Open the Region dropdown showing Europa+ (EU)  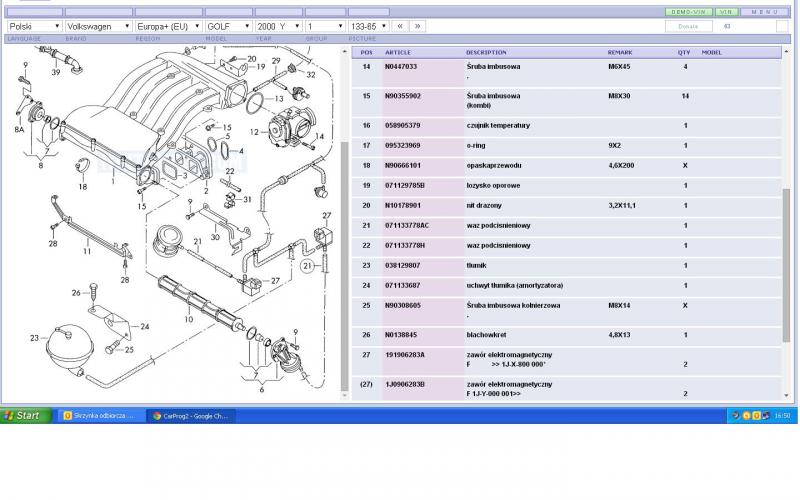click(x=169, y=26)
